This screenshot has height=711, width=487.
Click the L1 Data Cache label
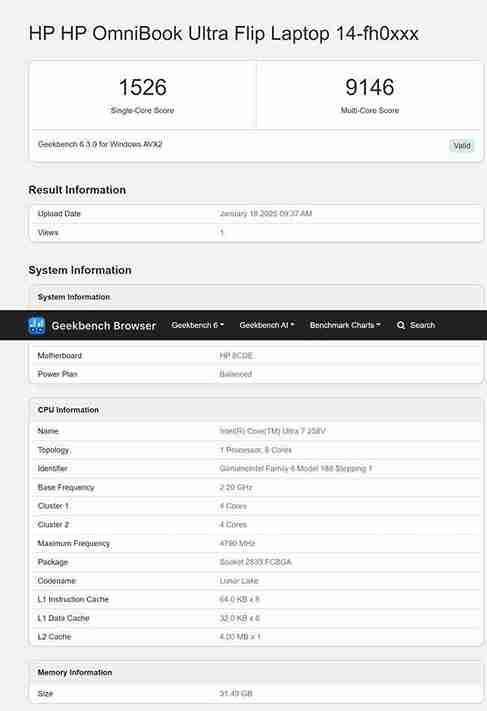(63, 618)
